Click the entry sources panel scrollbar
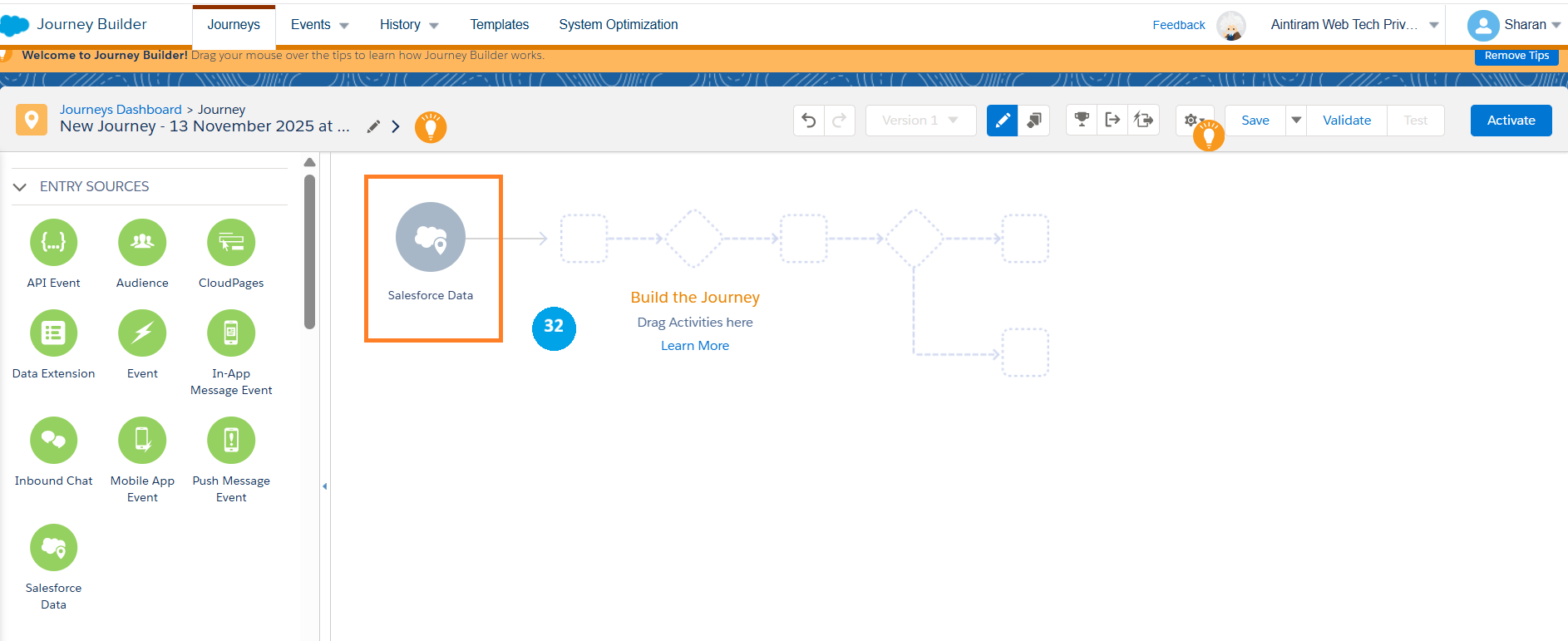This screenshot has width=1568, height=641. 309,251
